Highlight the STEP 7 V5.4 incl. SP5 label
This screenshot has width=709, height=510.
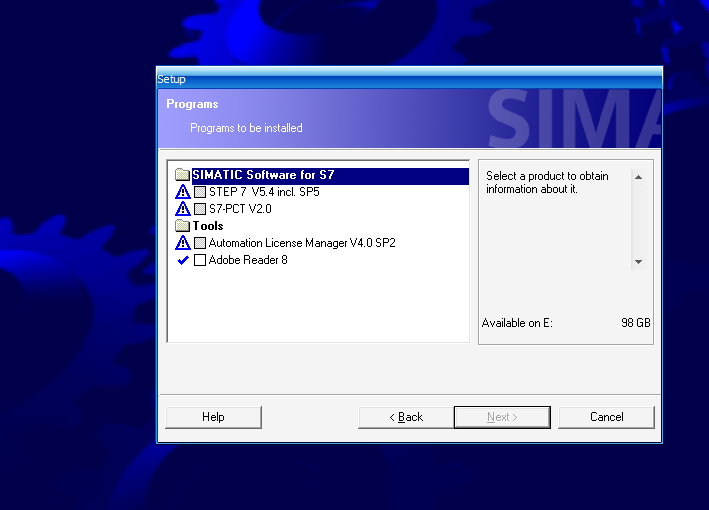point(264,192)
